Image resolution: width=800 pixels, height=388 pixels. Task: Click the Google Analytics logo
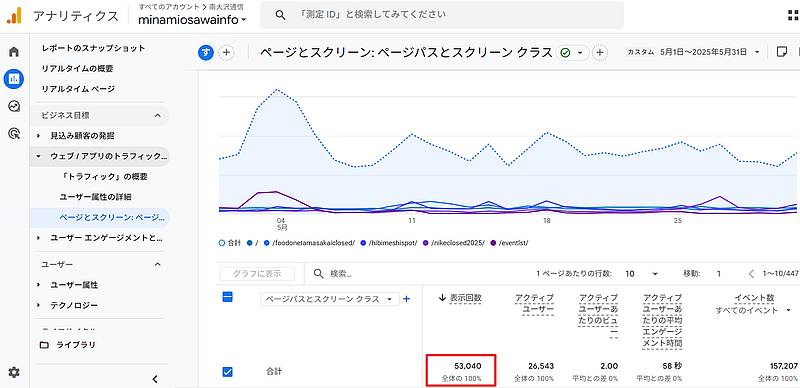point(14,15)
